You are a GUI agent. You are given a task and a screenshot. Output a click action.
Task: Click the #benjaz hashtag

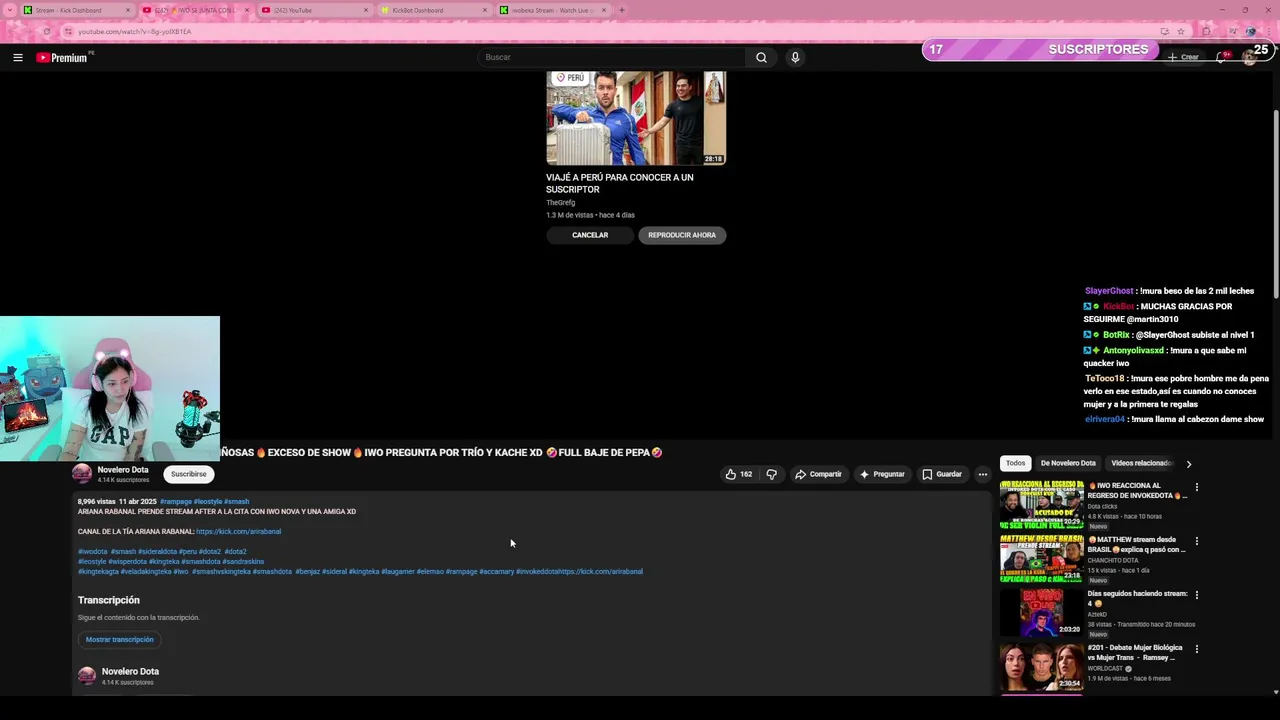click(307, 572)
